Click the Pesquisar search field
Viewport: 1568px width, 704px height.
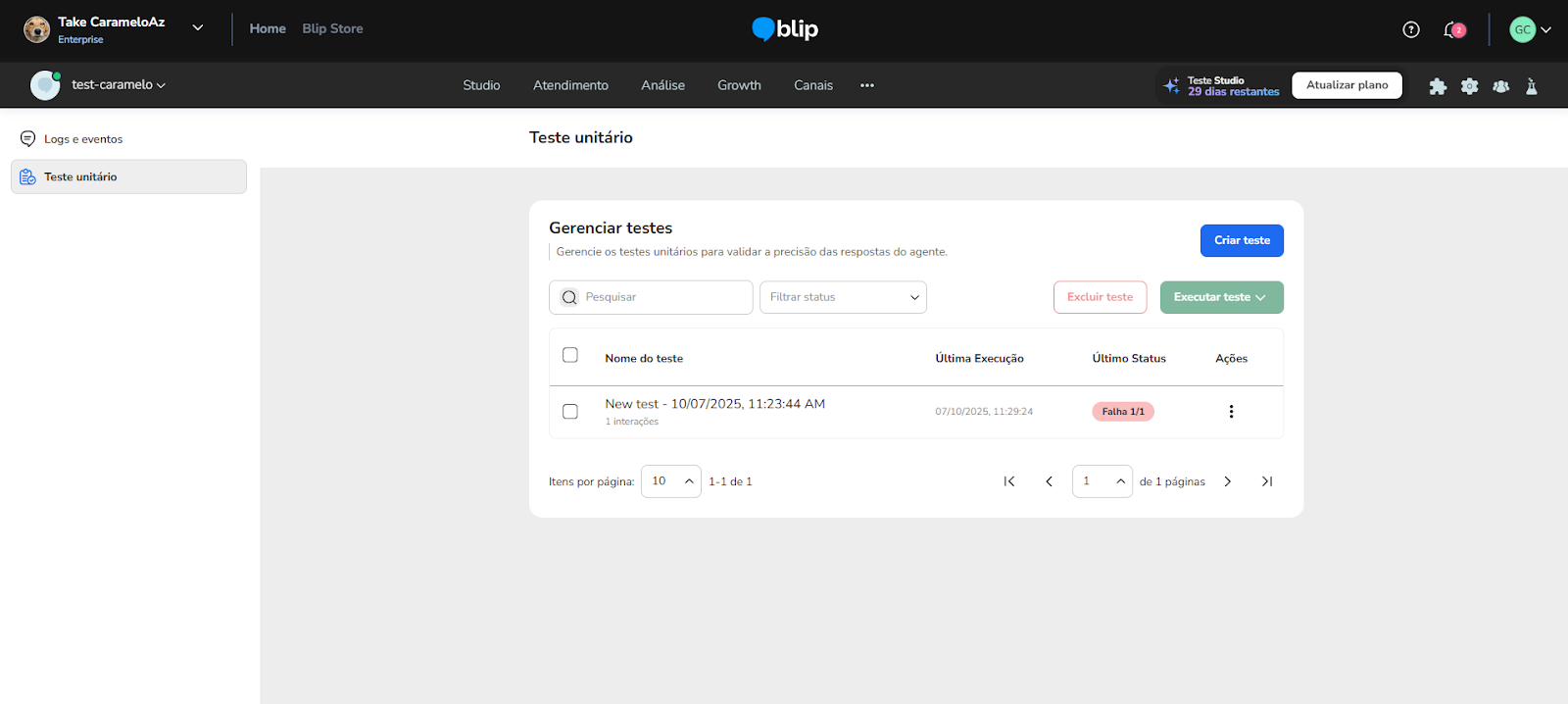(x=661, y=297)
